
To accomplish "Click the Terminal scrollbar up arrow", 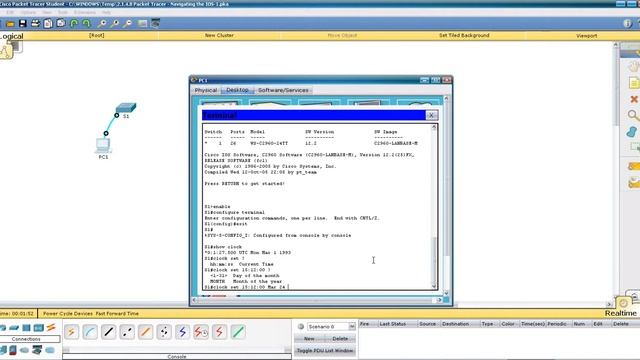I will pyautogui.click(x=434, y=127).
